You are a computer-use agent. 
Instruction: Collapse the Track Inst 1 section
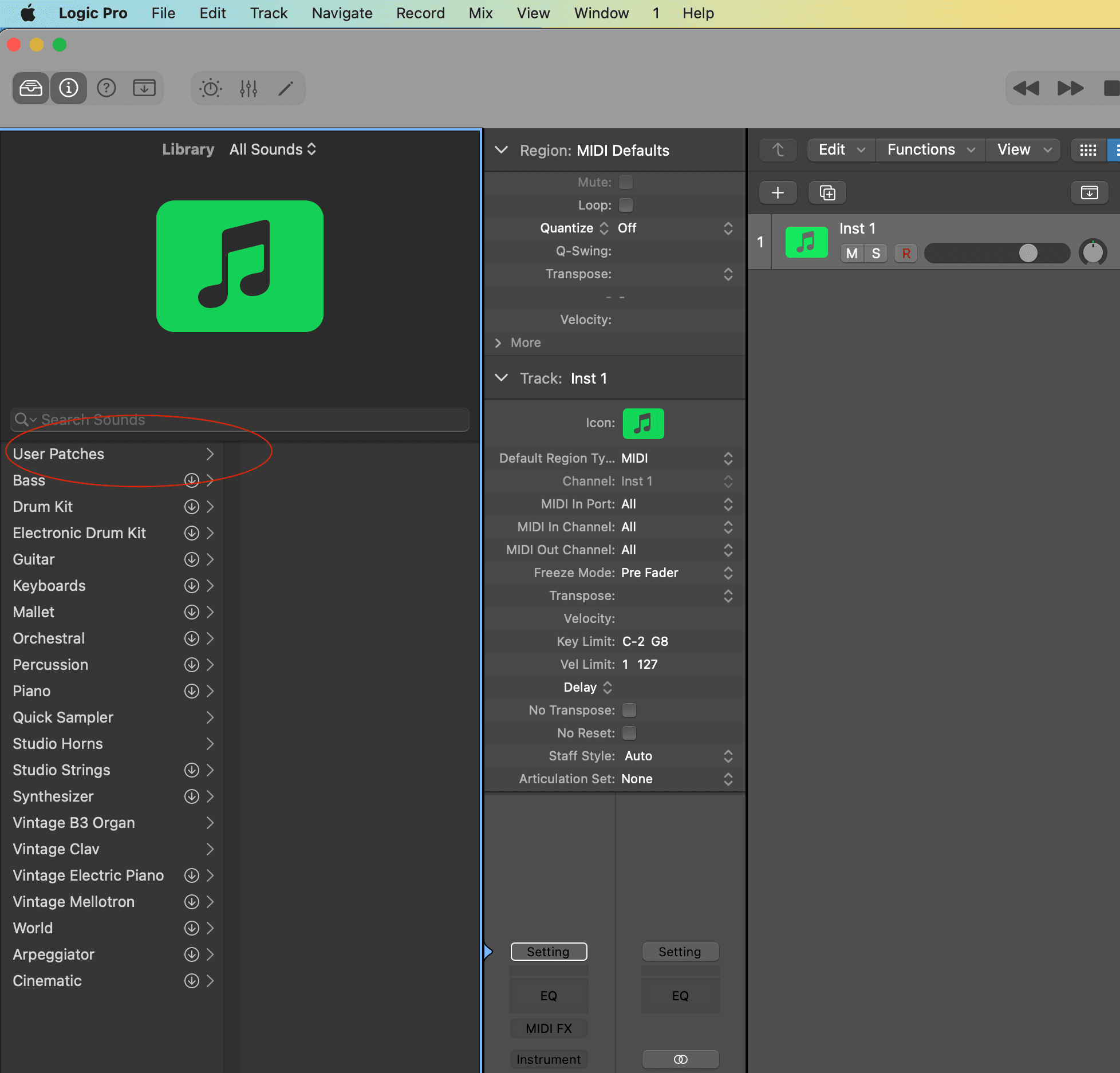click(502, 378)
